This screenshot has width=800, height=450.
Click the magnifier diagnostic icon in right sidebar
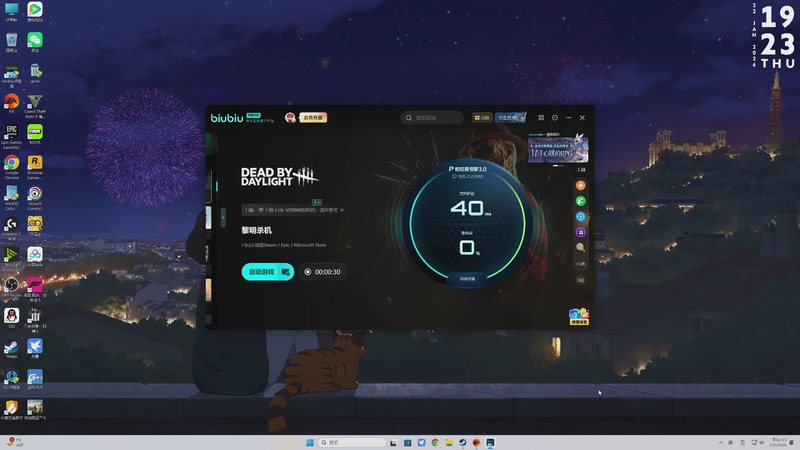(581, 248)
